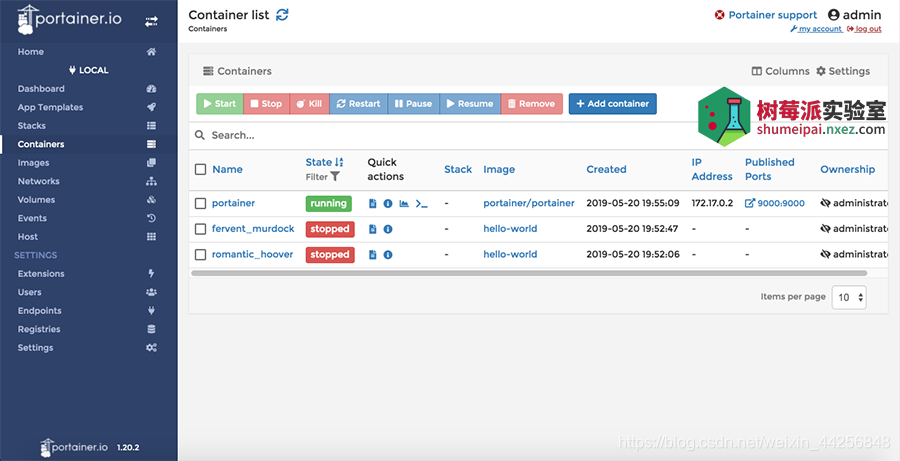Click the Users group icon

(152, 292)
